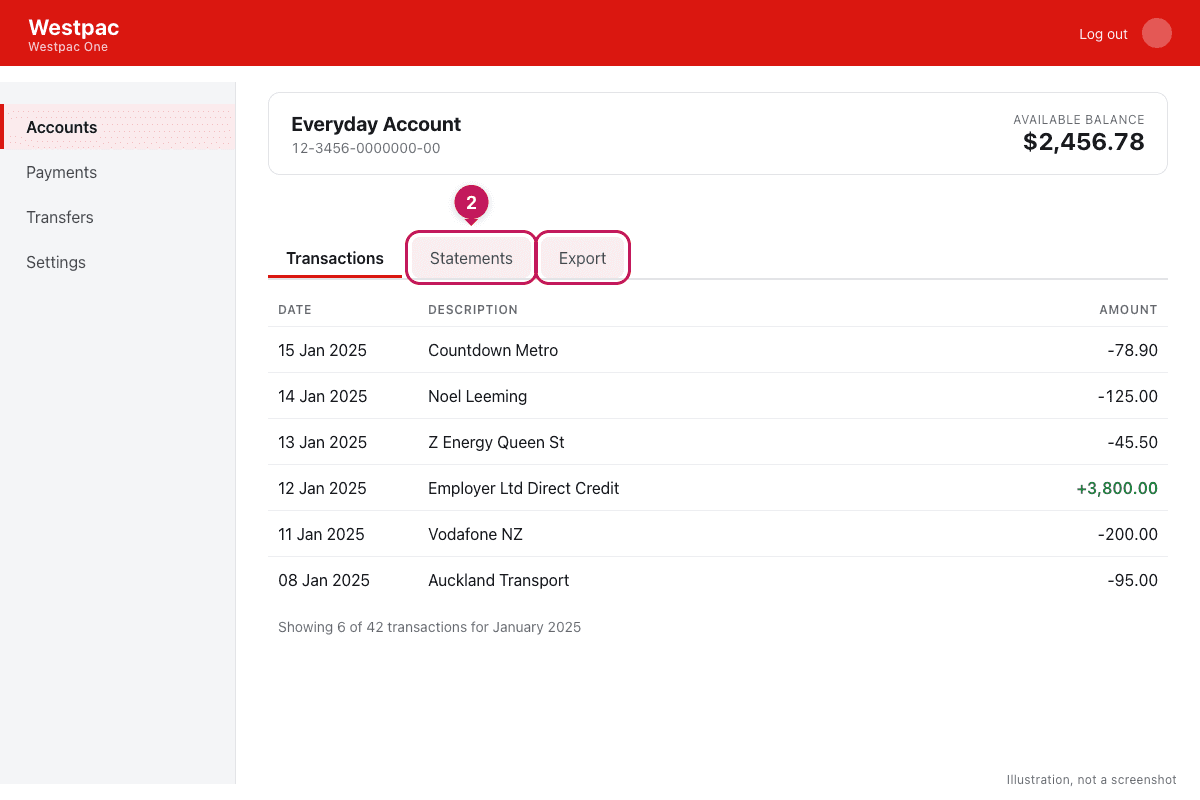
Task: Click the -200.00 amount
Action: [1127, 534]
